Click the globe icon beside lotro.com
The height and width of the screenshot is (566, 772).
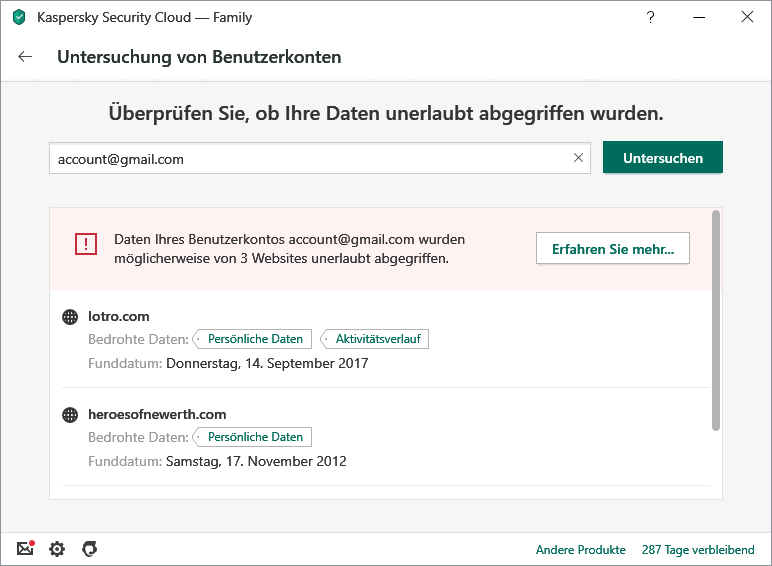click(70, 317)
